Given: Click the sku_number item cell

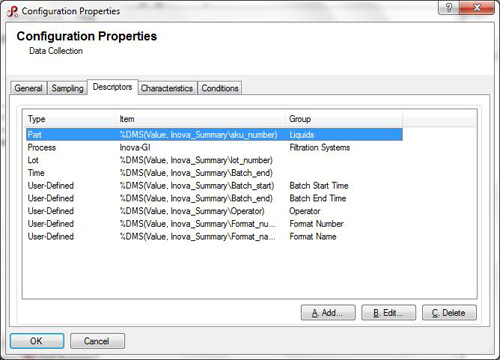Looking at the screenshot, I should coord(199,135).
